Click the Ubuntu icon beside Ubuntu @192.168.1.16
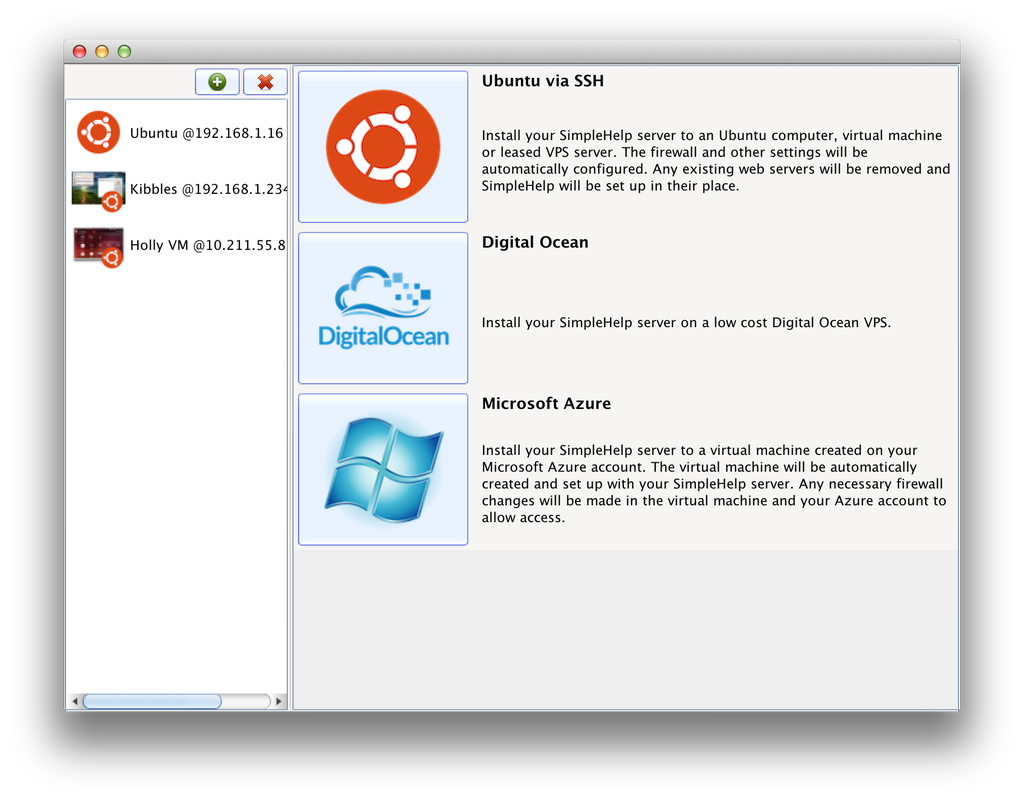 99,133
